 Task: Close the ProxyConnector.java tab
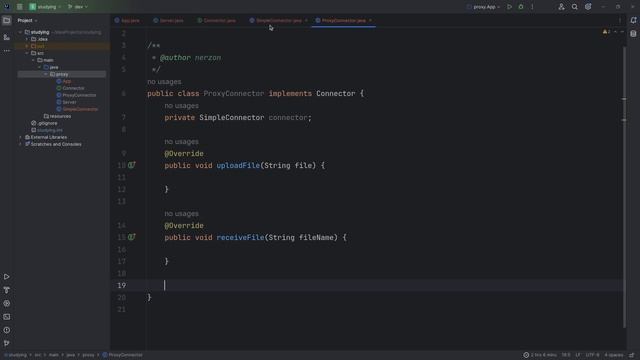click(x=370, y=20)
